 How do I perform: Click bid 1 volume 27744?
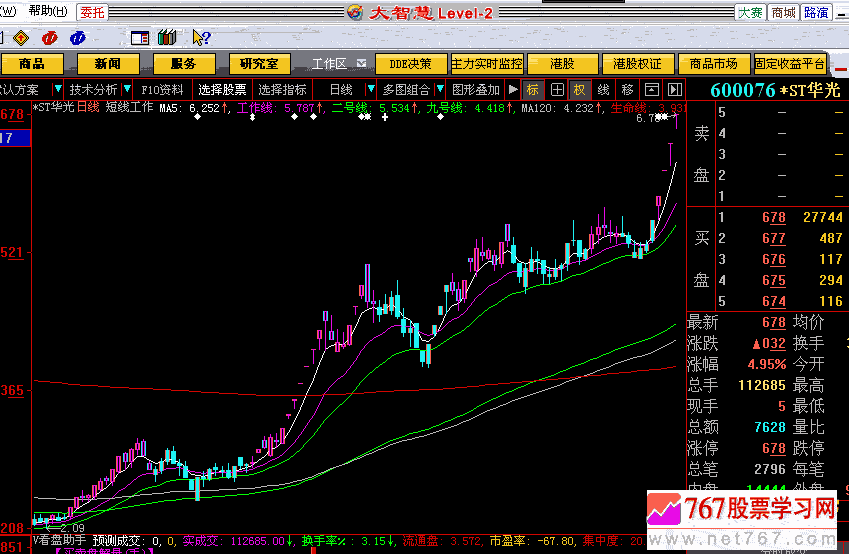click(823, 218)
